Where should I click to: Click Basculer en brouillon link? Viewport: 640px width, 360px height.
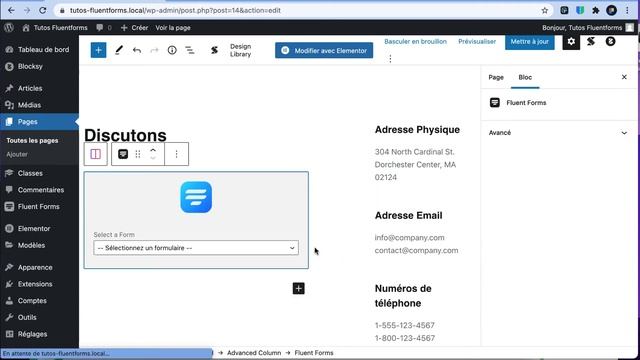[416, 42]
